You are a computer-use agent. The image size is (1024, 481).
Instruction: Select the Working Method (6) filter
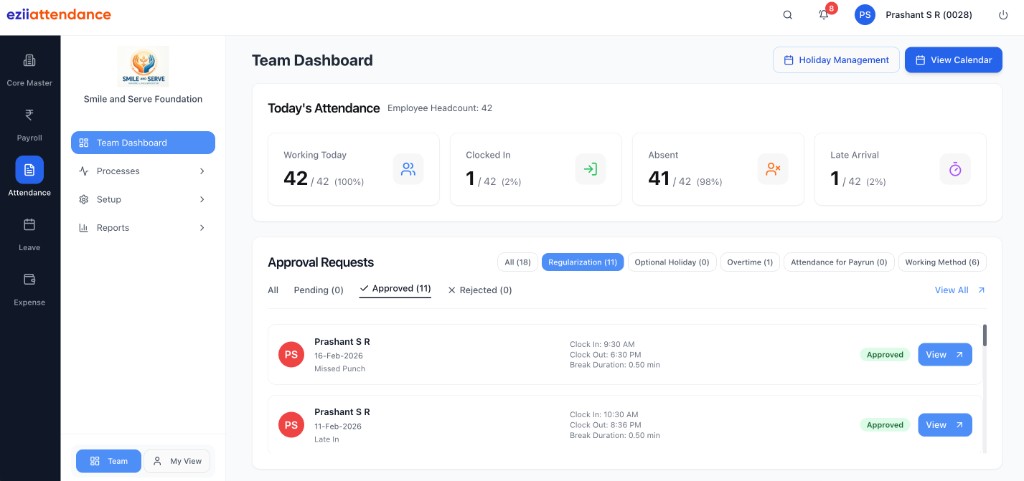(x=942, y=262)
